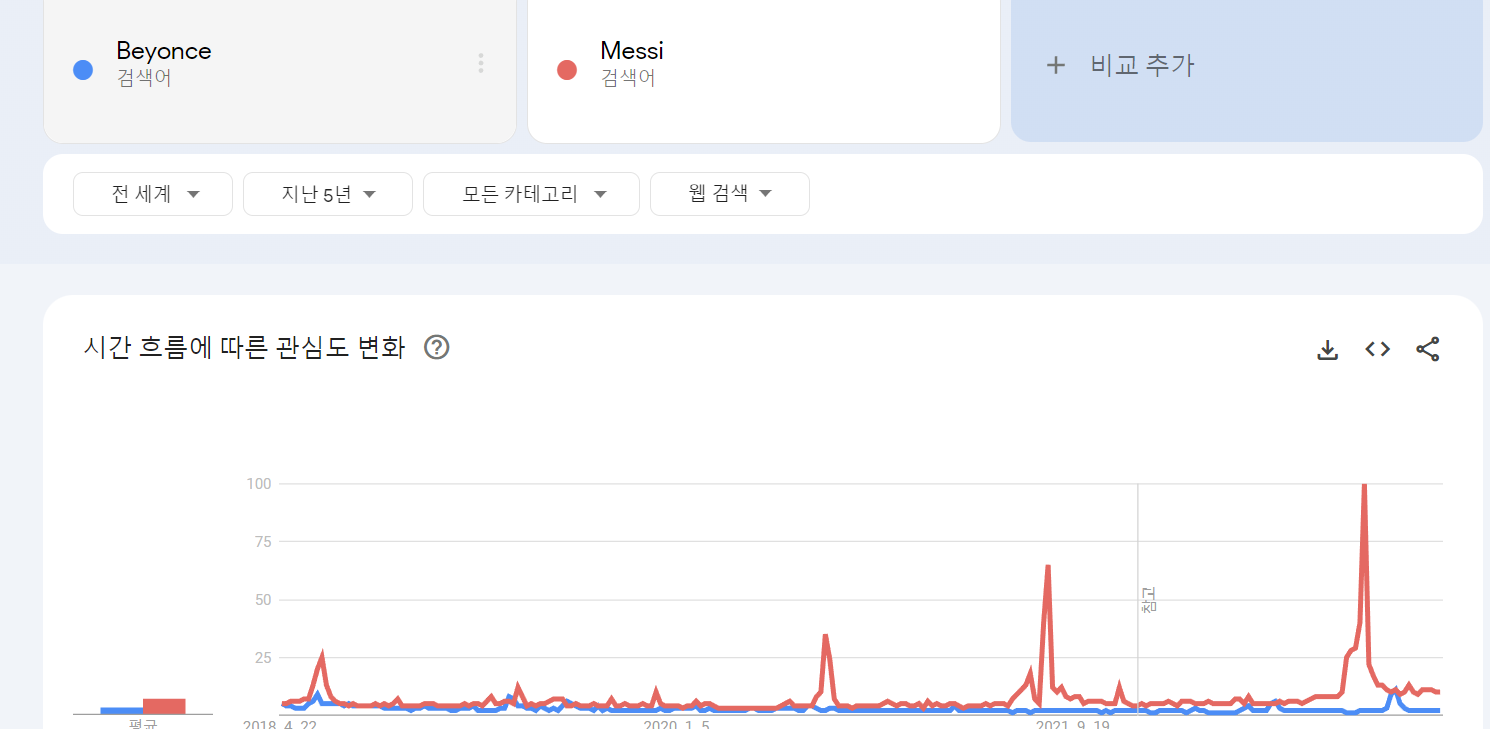Click the note marker on the chart
This screenshot has height=729, width=1490.
1148,600
